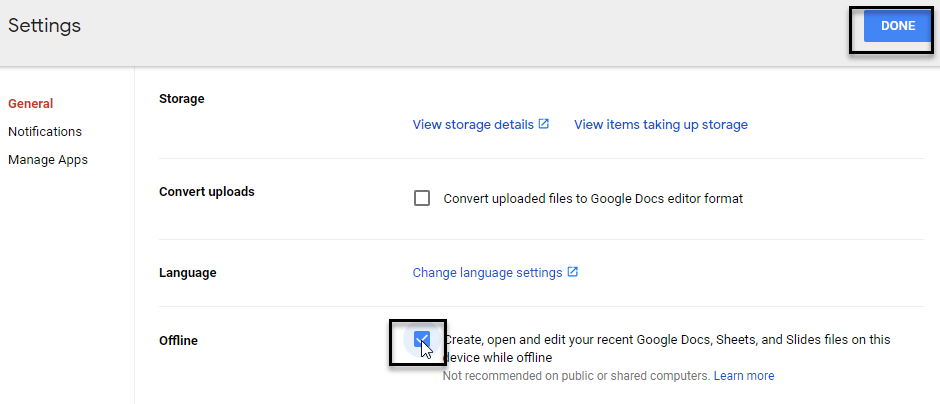Open the Learn more link
This screenshot has width=940, height=404.
743,376
